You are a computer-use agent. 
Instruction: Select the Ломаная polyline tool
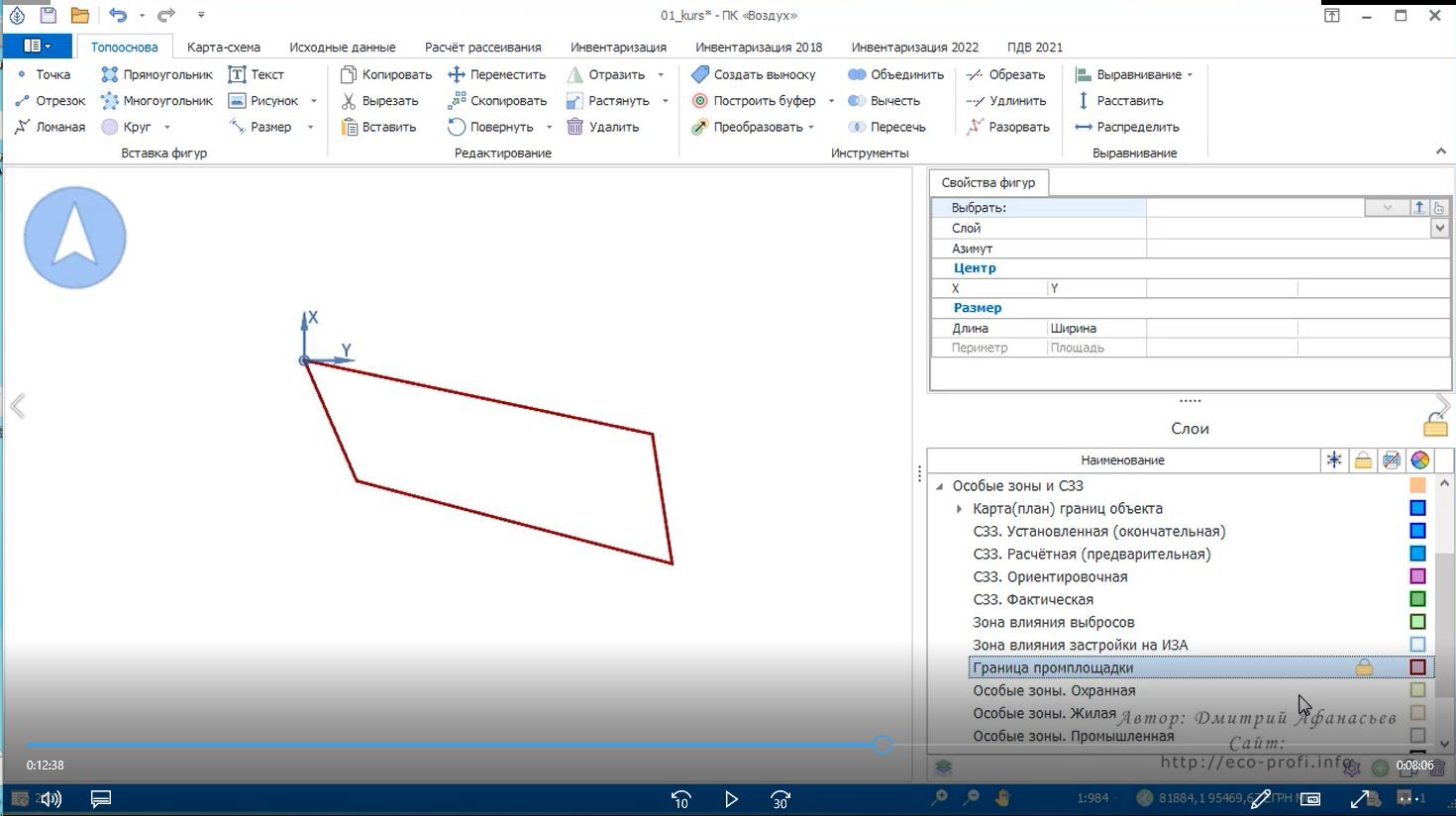(x=50, y=127)
